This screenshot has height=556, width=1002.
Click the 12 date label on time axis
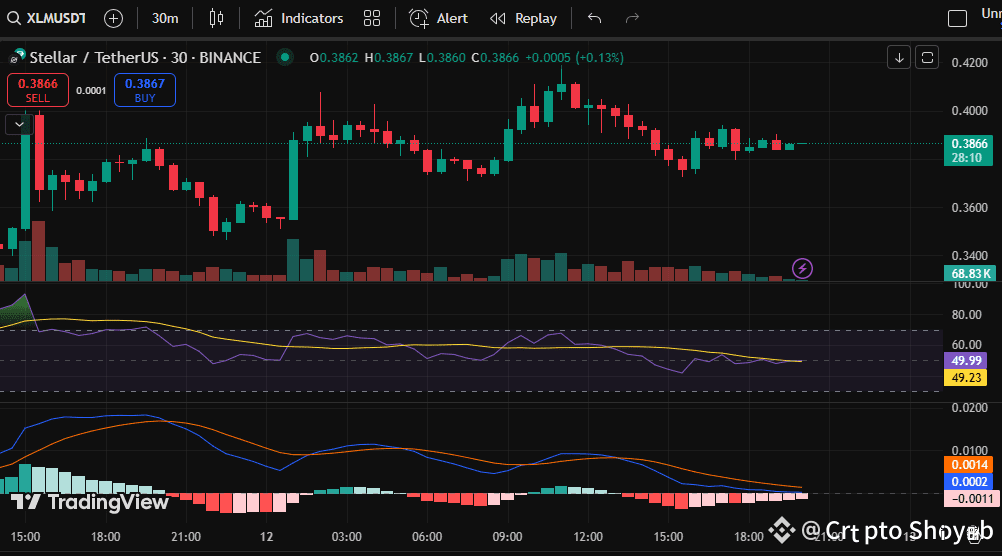point(266,537)
